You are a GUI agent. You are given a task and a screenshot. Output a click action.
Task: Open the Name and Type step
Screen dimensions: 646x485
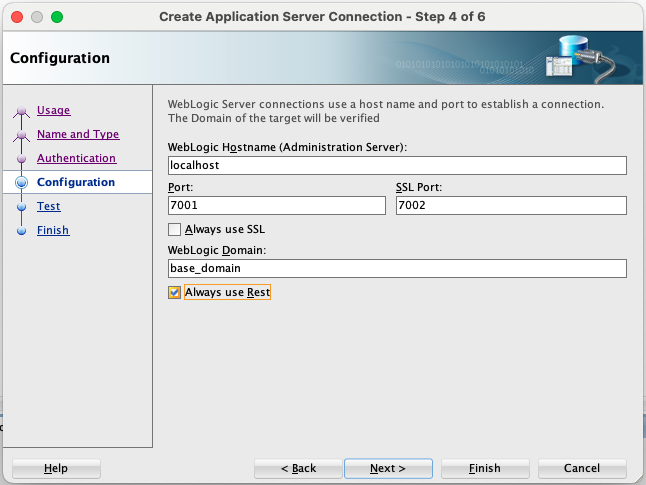78,134
